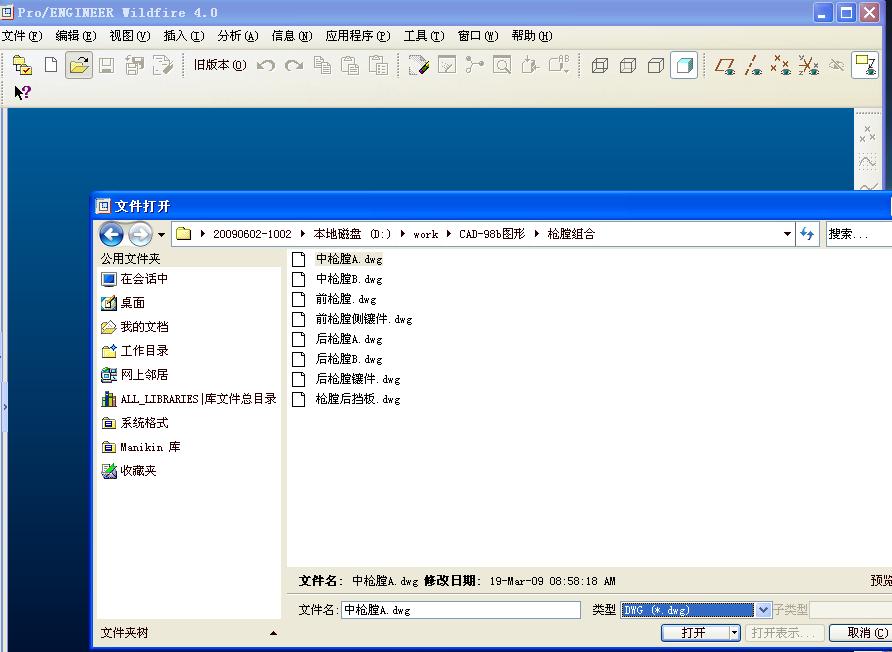Open the 编辑(E) menu
892x652 pixels.
tap(76, 36)
